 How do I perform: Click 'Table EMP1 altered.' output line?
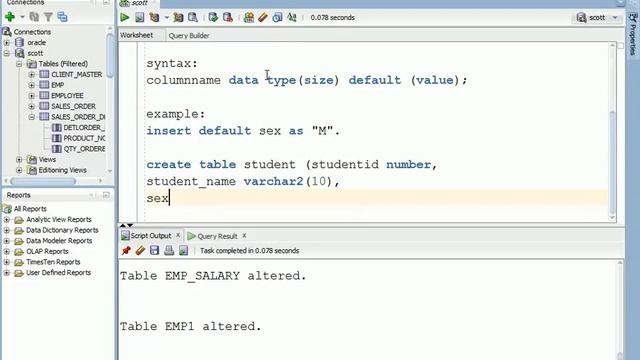190,326
